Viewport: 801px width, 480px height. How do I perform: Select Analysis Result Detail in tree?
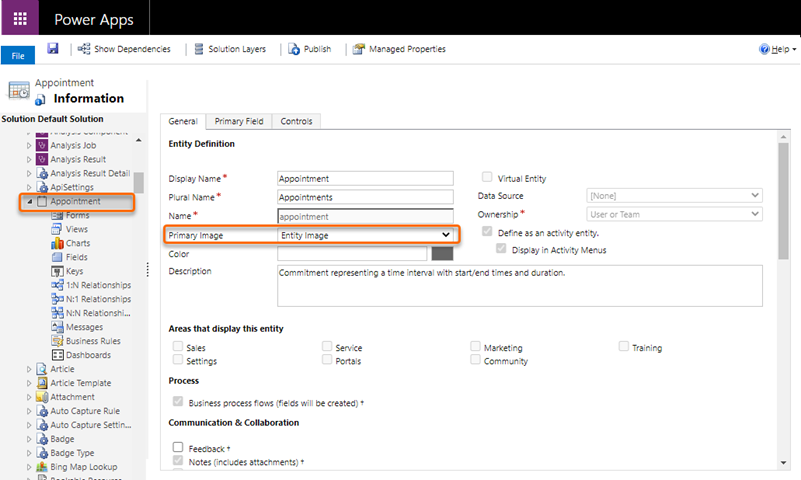click(90, 174)
